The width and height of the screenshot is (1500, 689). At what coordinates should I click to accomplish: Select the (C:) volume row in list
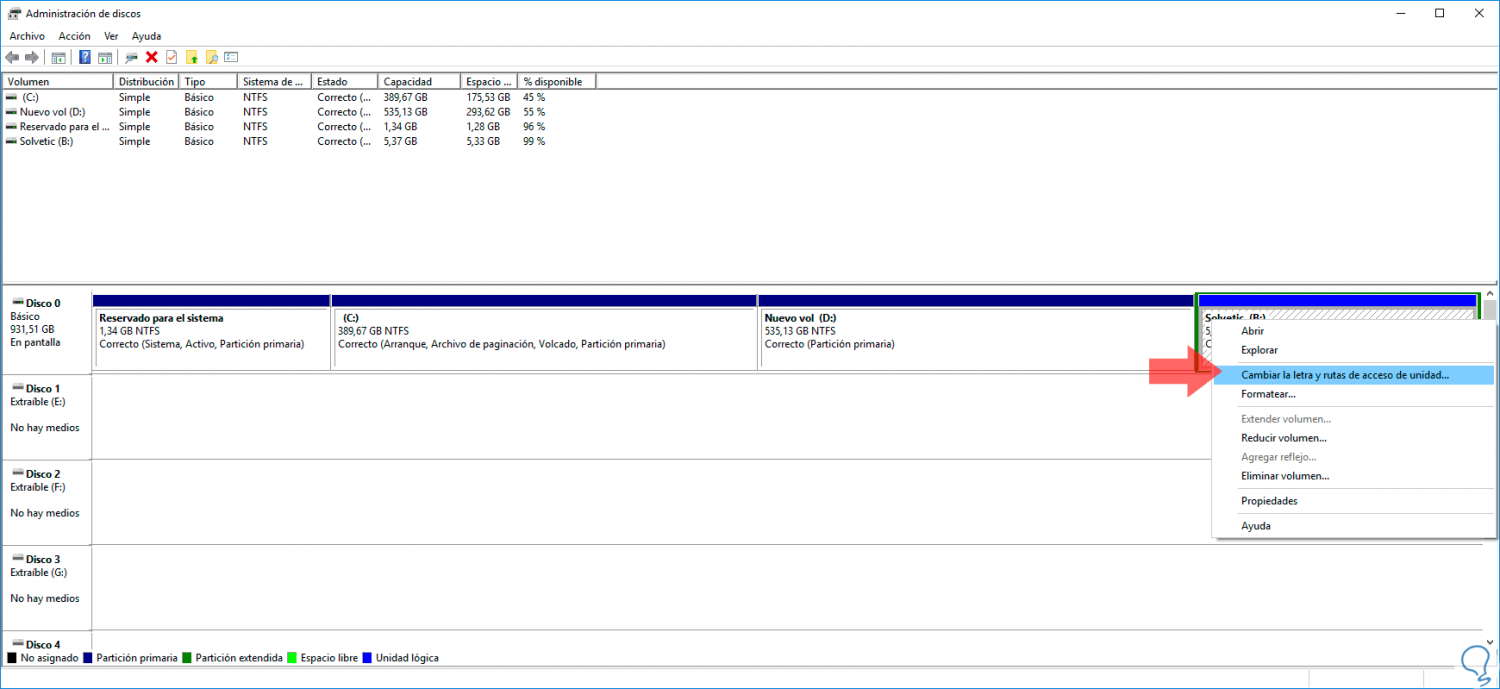point(300,97)
